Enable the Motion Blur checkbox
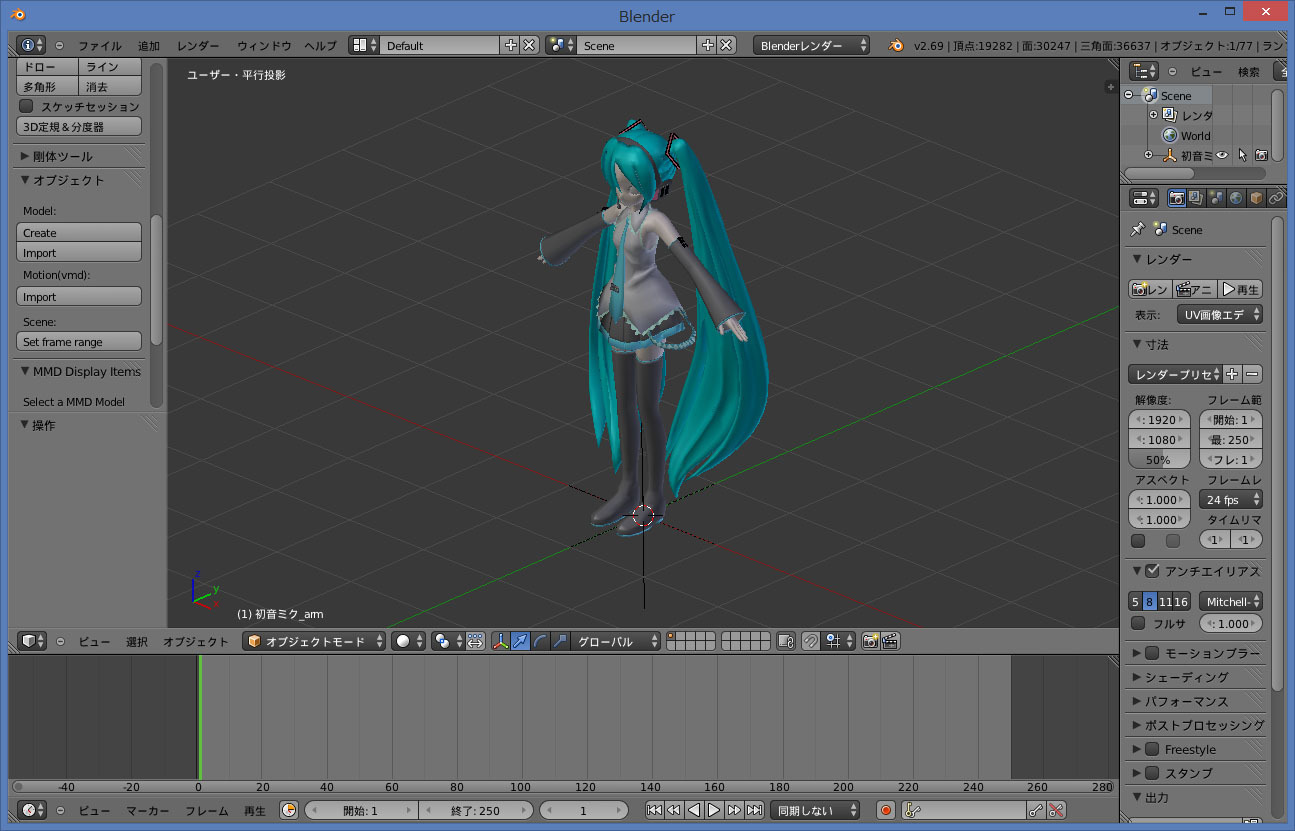The height and width of the screenshot is (831, 1295). 1152,653
